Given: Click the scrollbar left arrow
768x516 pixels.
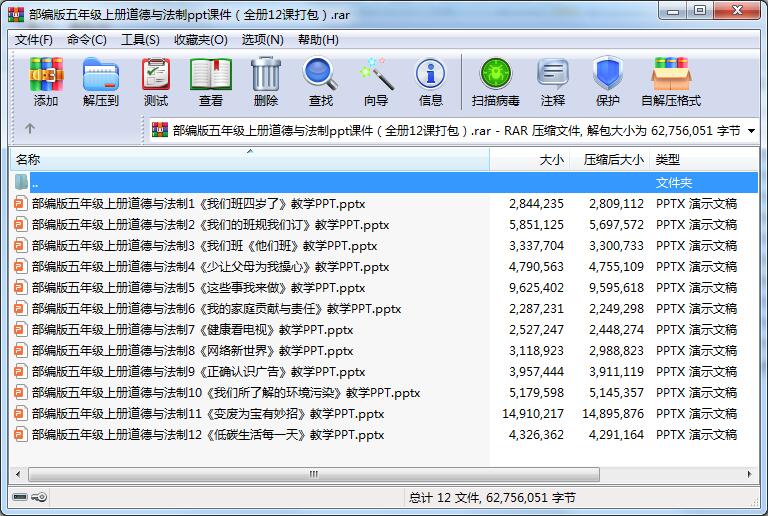Looking at the screenshot, I should click(x=19, y=474).
